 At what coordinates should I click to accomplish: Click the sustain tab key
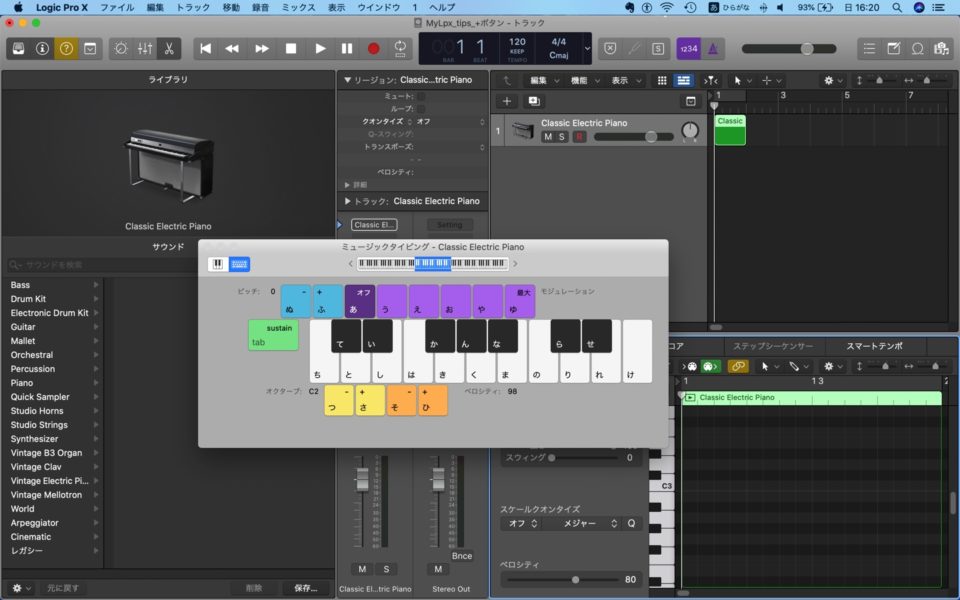pos(273,335)
